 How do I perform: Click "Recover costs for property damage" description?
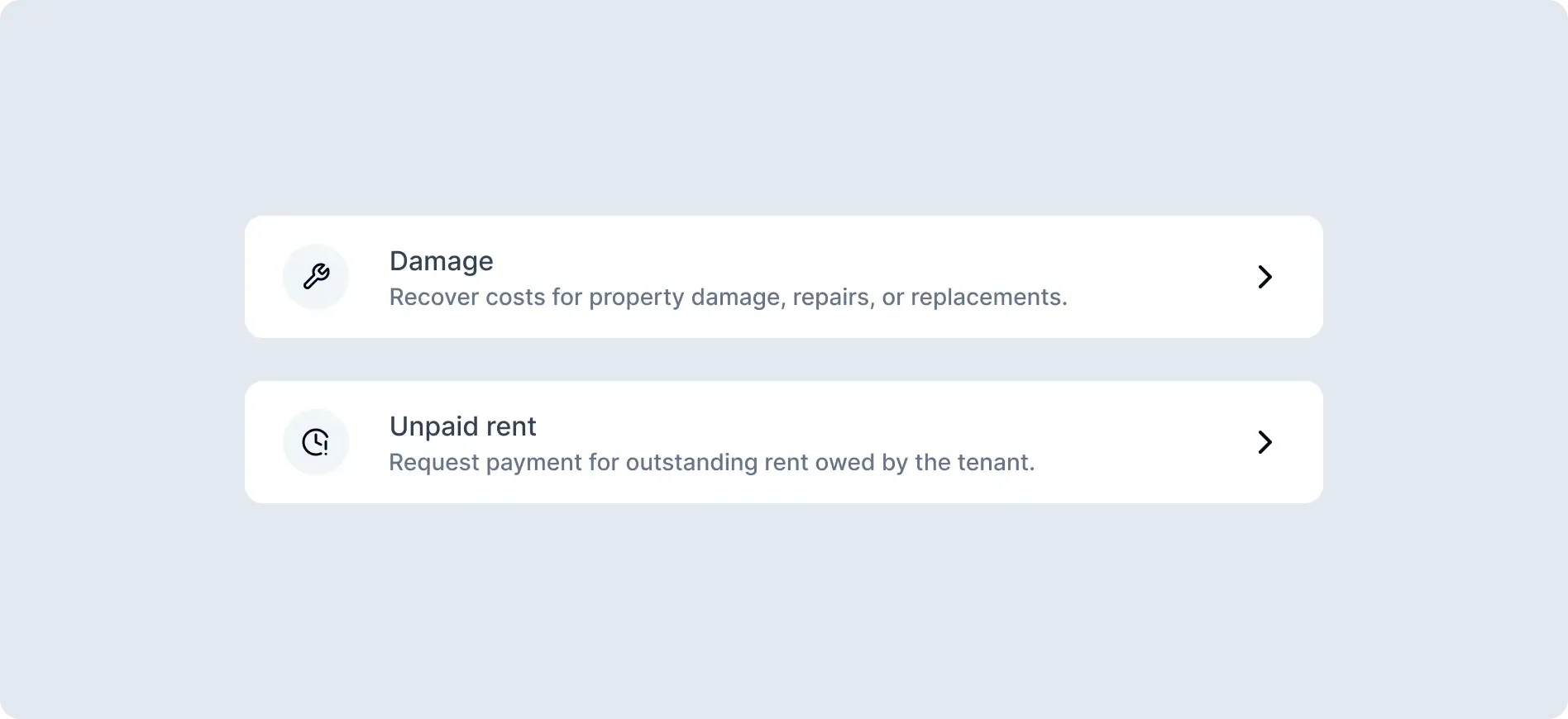tap(728, 298)
